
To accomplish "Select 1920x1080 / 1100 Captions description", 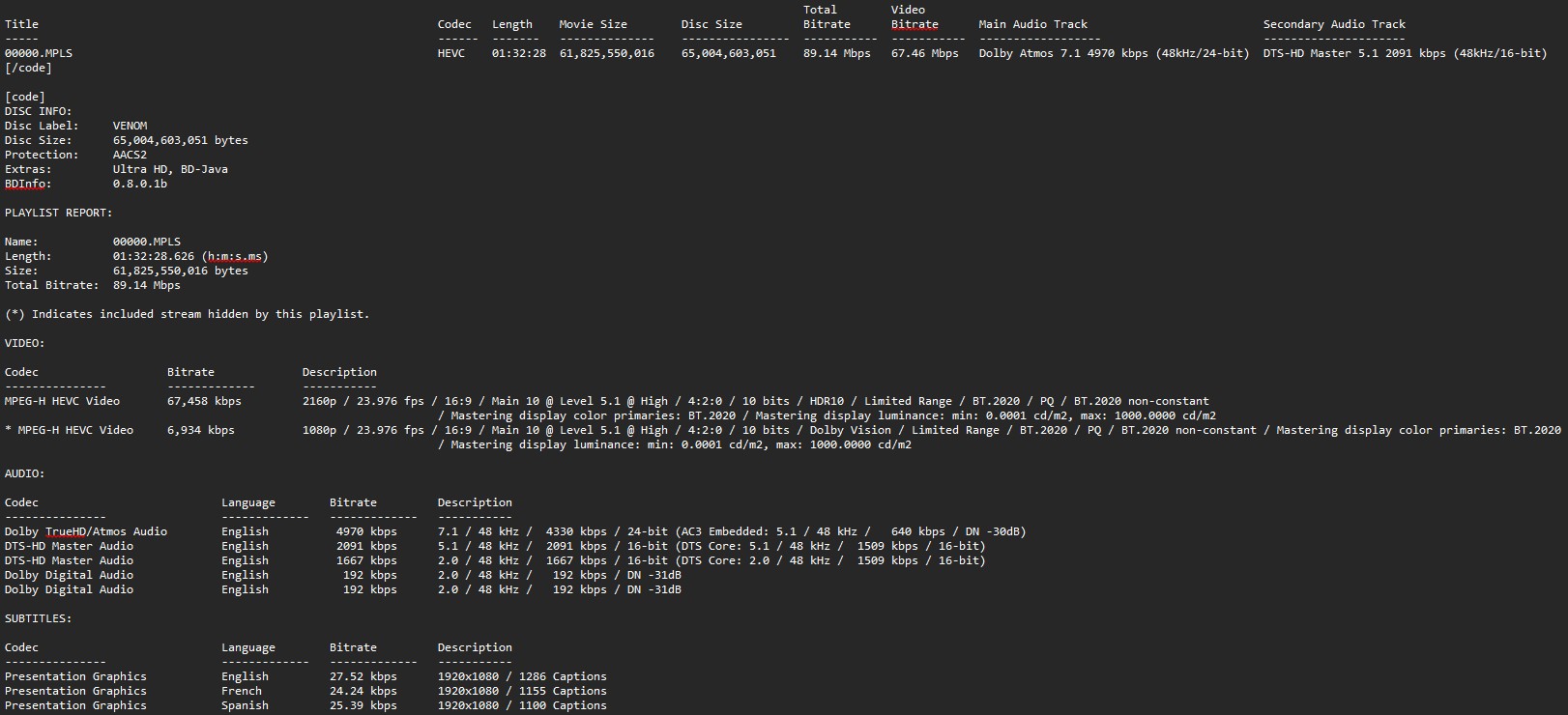I will pos(522,705).
